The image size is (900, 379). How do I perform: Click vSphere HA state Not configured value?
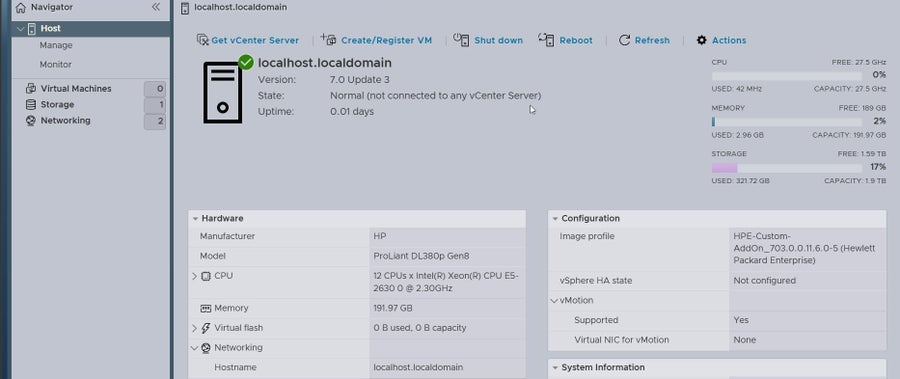coord(765,281)
